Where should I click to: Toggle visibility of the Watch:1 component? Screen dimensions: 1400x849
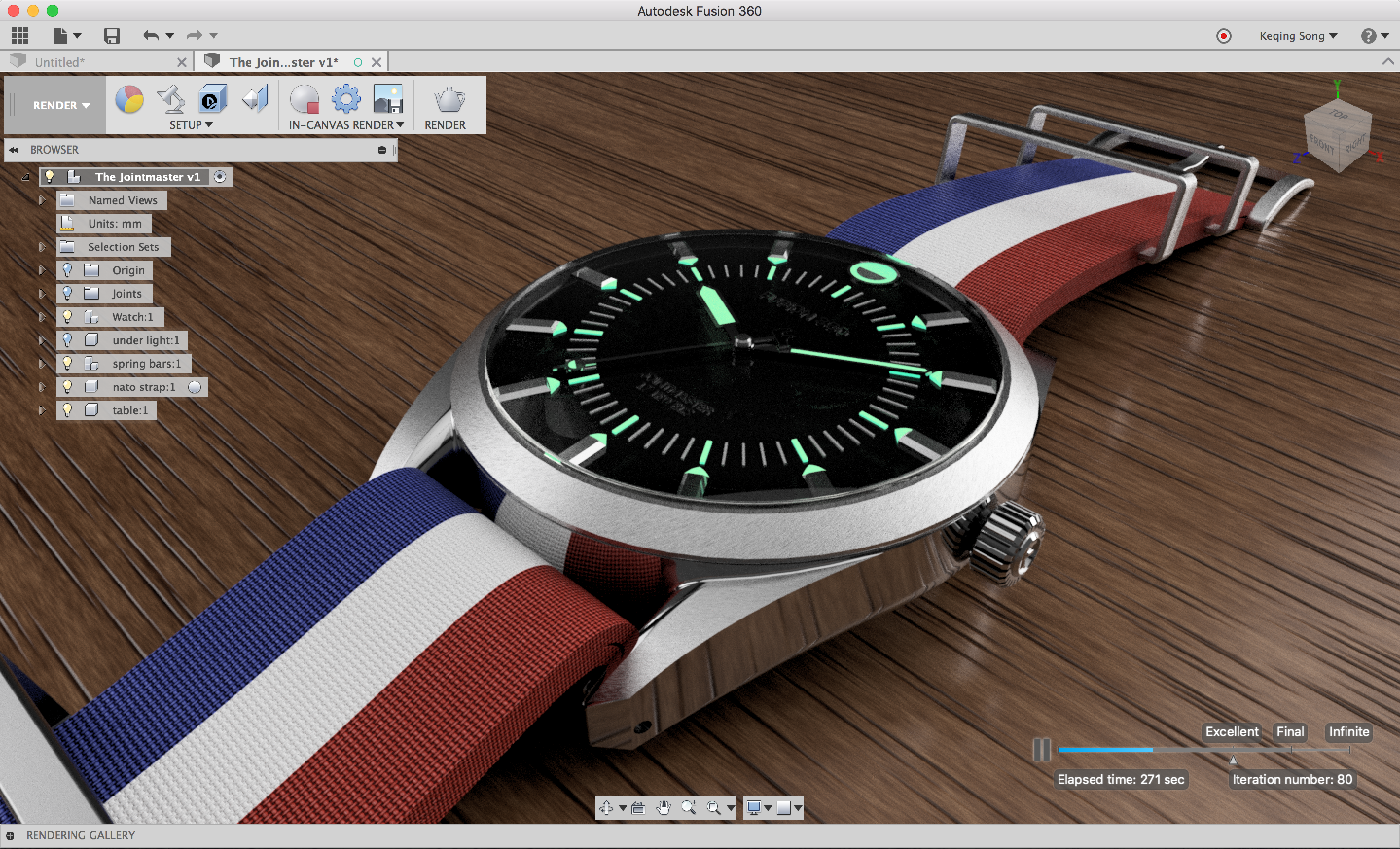coord(66,316)
